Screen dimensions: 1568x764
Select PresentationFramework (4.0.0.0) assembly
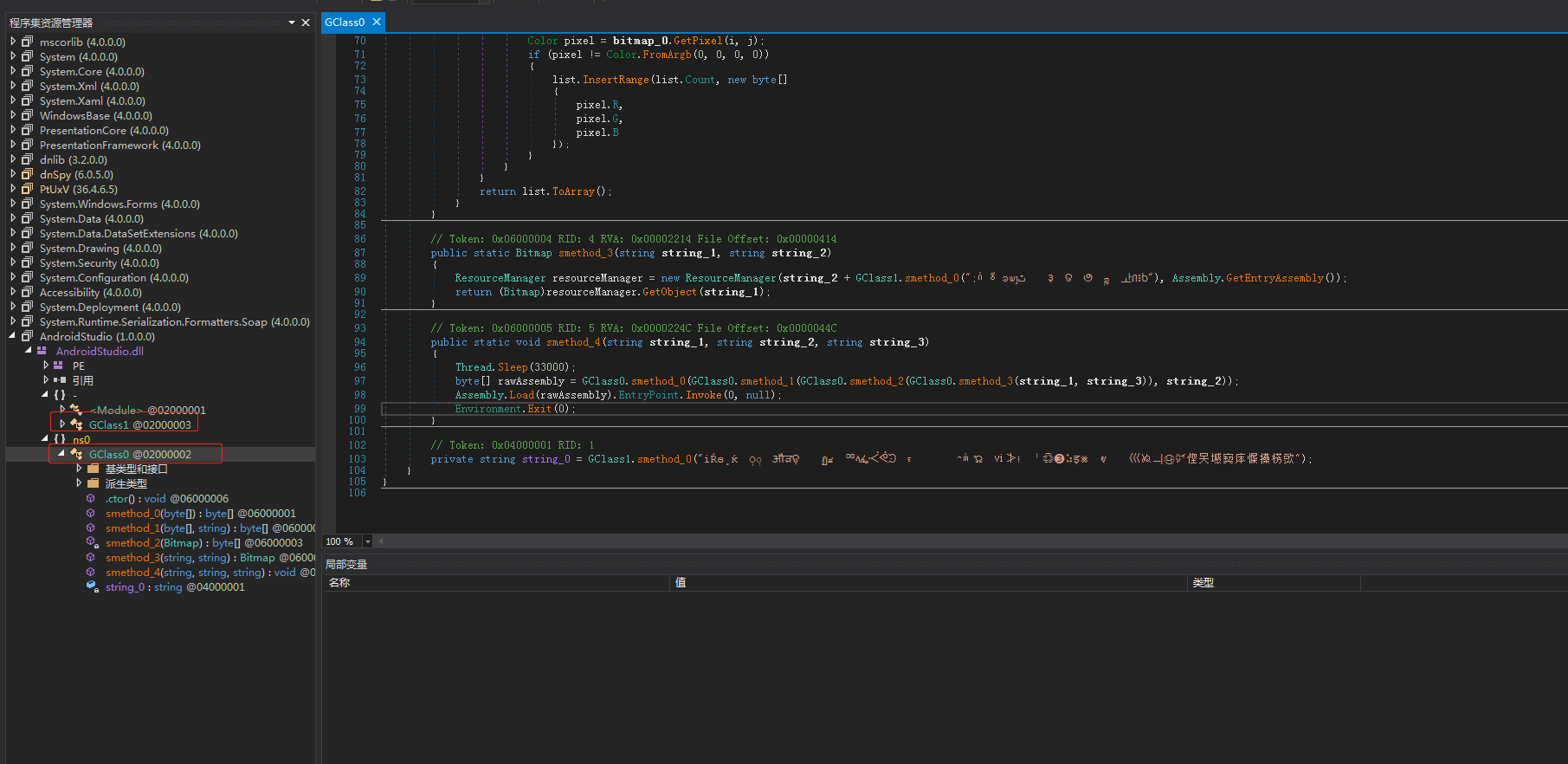pyautogui.click(x=120, y=145)
